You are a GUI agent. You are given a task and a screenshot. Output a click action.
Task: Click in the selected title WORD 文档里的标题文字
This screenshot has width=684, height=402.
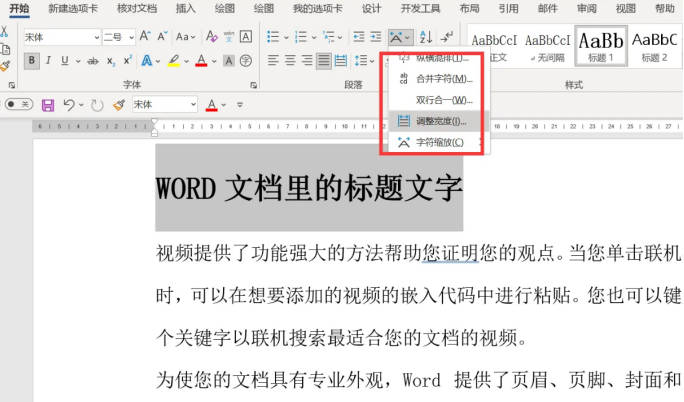[309, 188]
